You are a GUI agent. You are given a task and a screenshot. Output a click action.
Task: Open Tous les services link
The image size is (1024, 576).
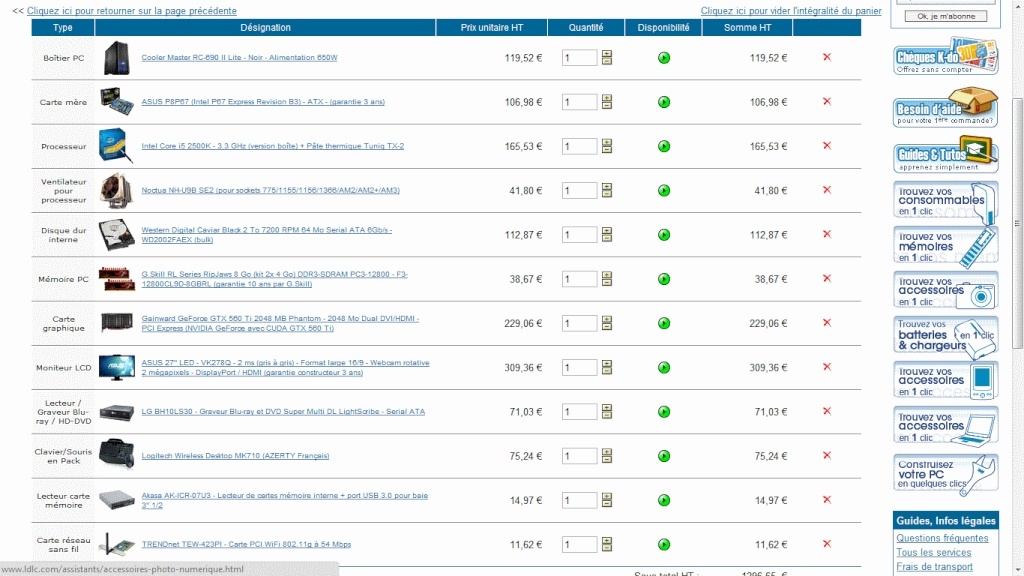[x=933, y=552]
